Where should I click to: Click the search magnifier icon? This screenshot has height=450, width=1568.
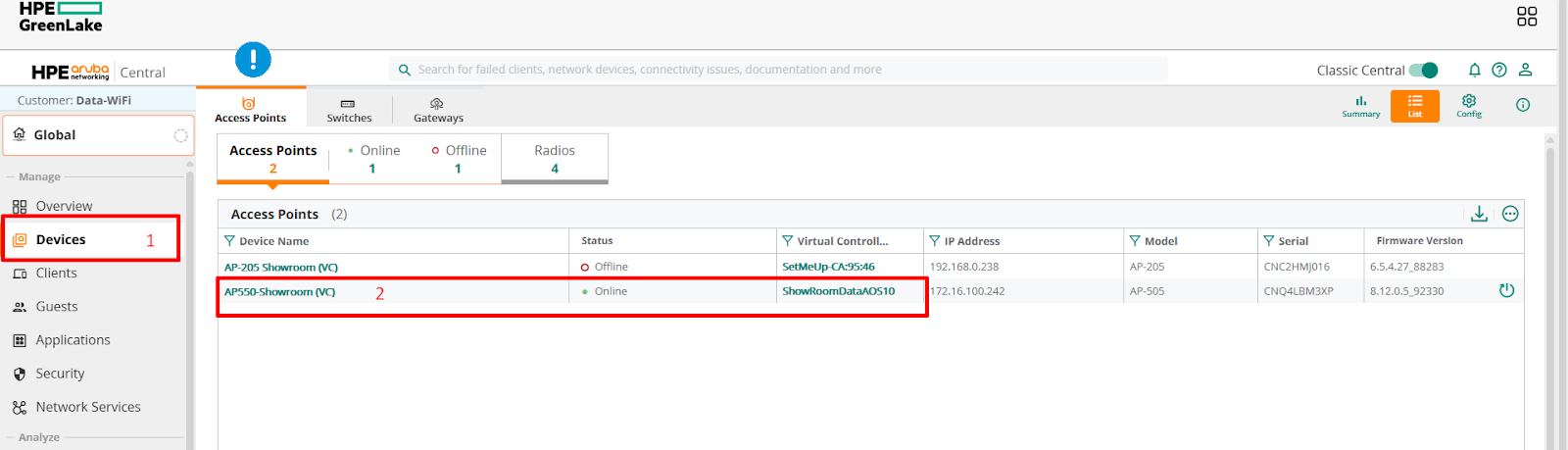pyautogui.click(x=404, y=70)
